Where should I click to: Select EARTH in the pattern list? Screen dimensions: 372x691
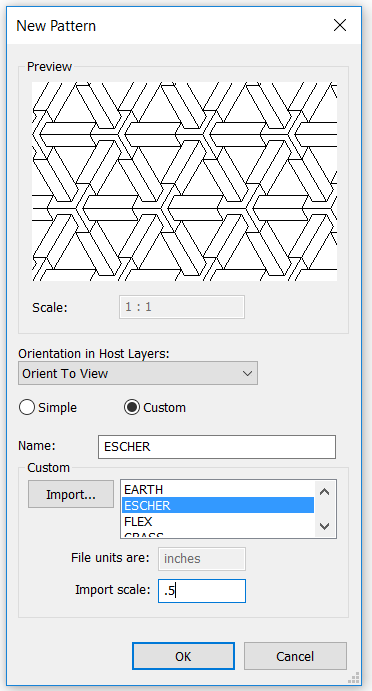(x=218, y=490)
